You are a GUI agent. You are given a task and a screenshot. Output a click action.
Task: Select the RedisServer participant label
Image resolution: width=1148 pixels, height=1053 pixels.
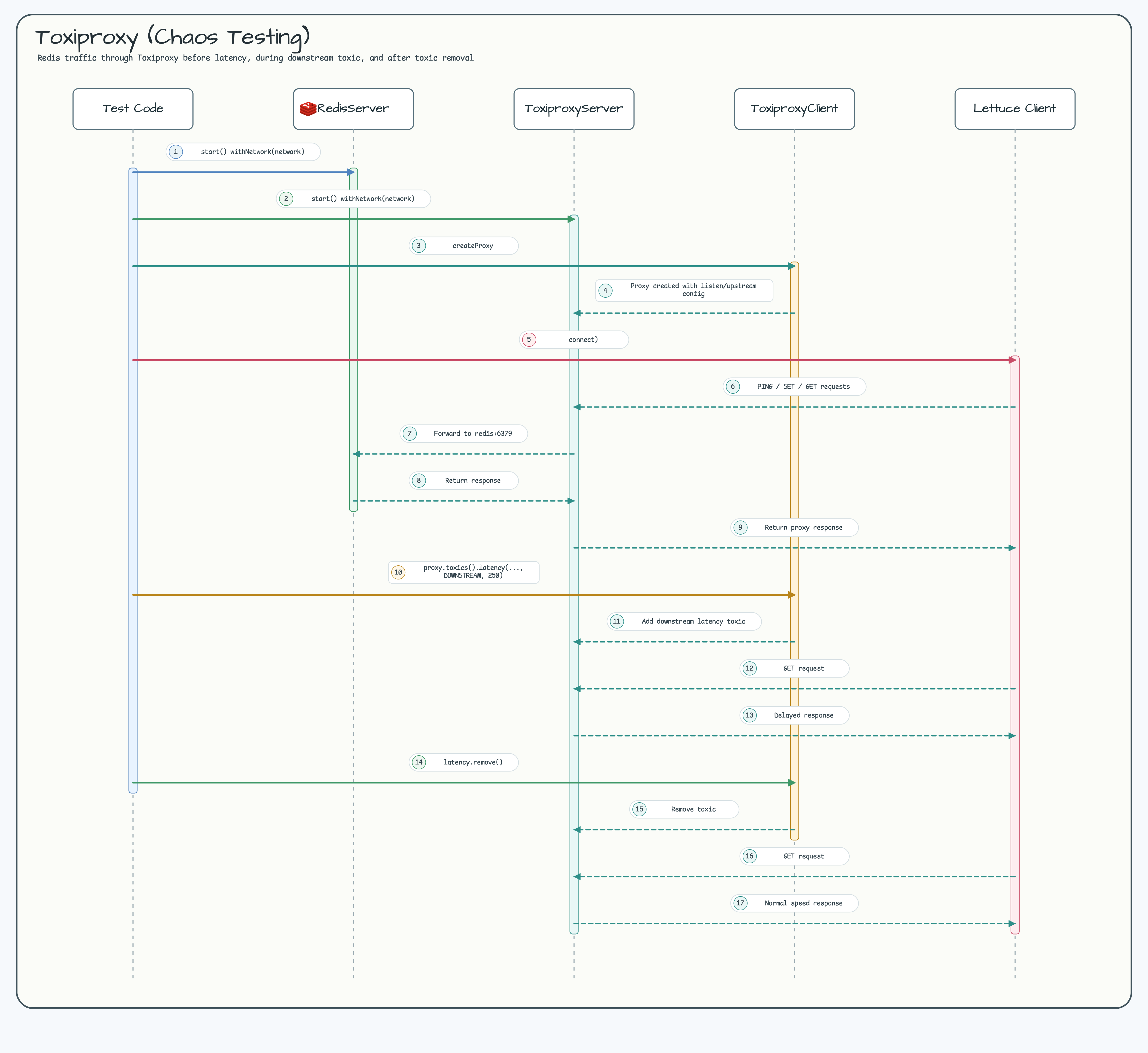(353, 108)
